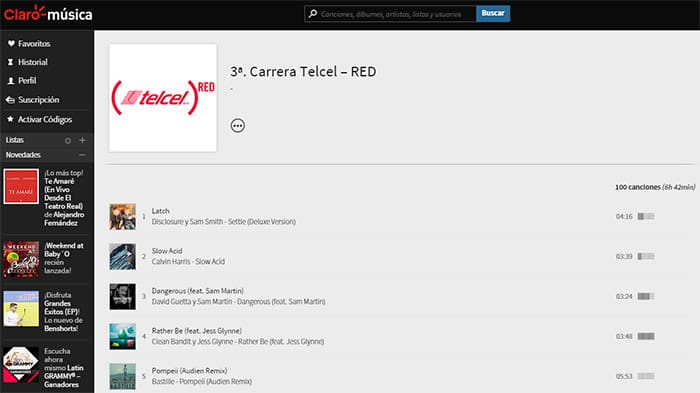
Task: Click the search magnifier icon
Action: click(313, 14)
